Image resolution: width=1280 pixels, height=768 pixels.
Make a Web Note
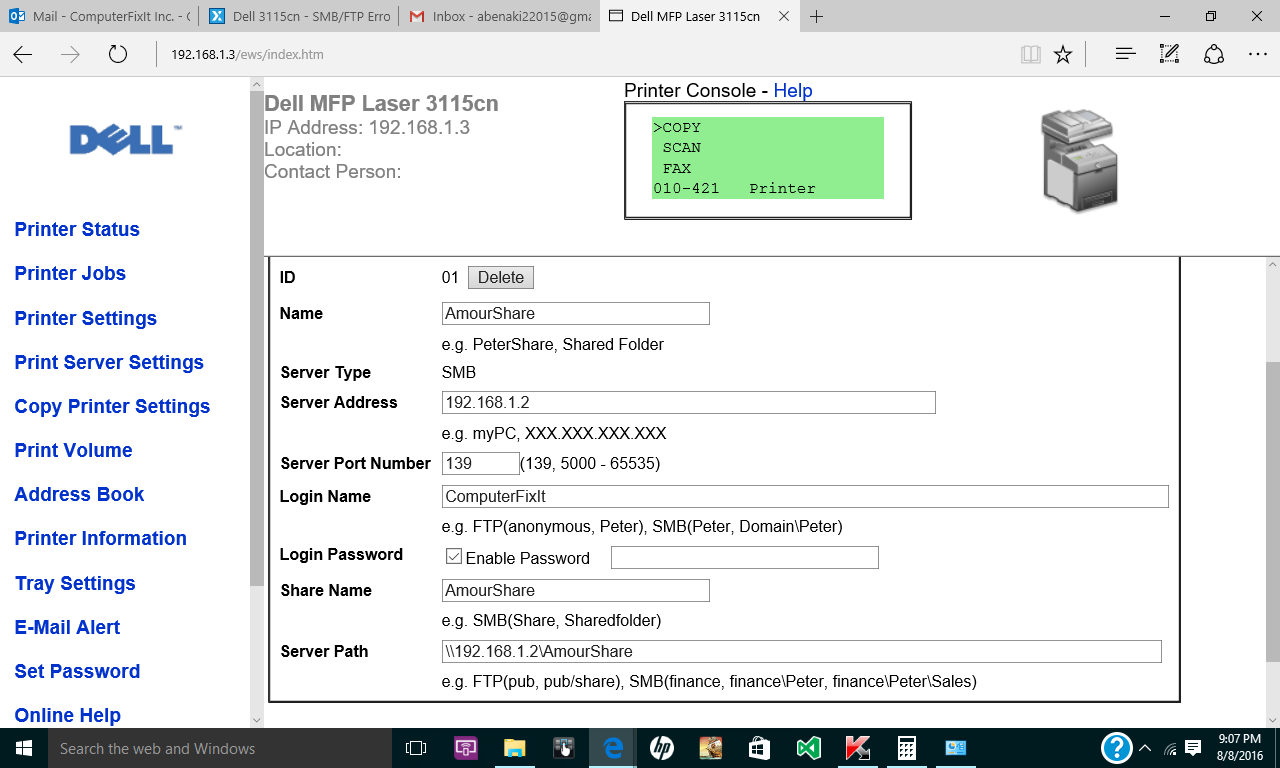[1169, 55]
